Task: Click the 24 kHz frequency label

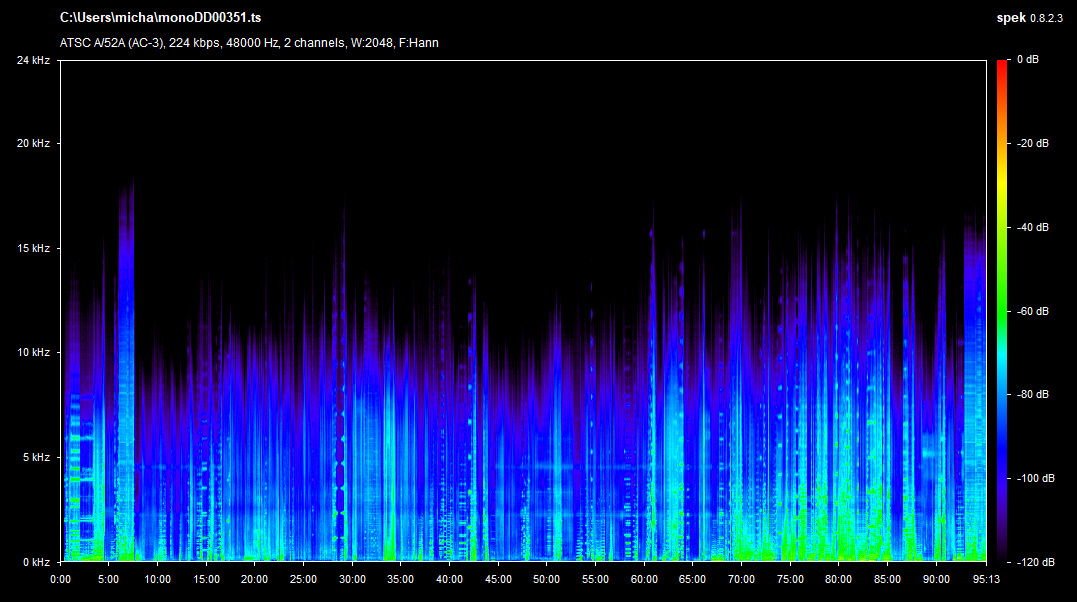Action: point(33,61)
